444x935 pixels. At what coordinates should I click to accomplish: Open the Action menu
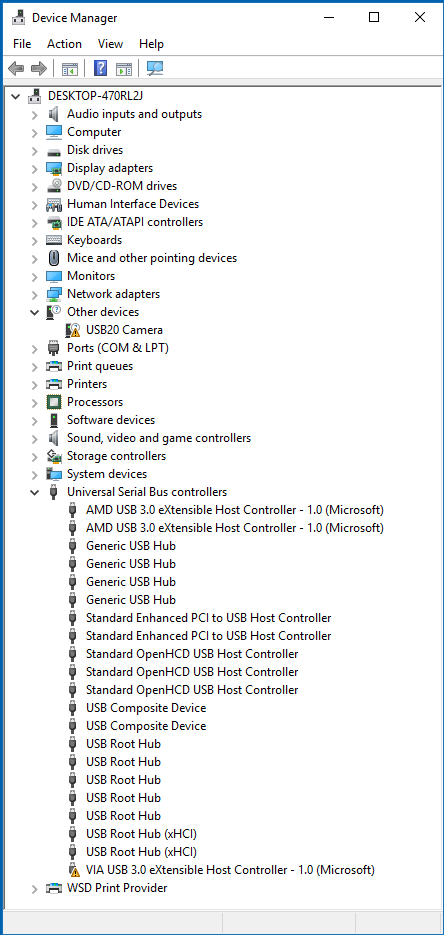64,44
